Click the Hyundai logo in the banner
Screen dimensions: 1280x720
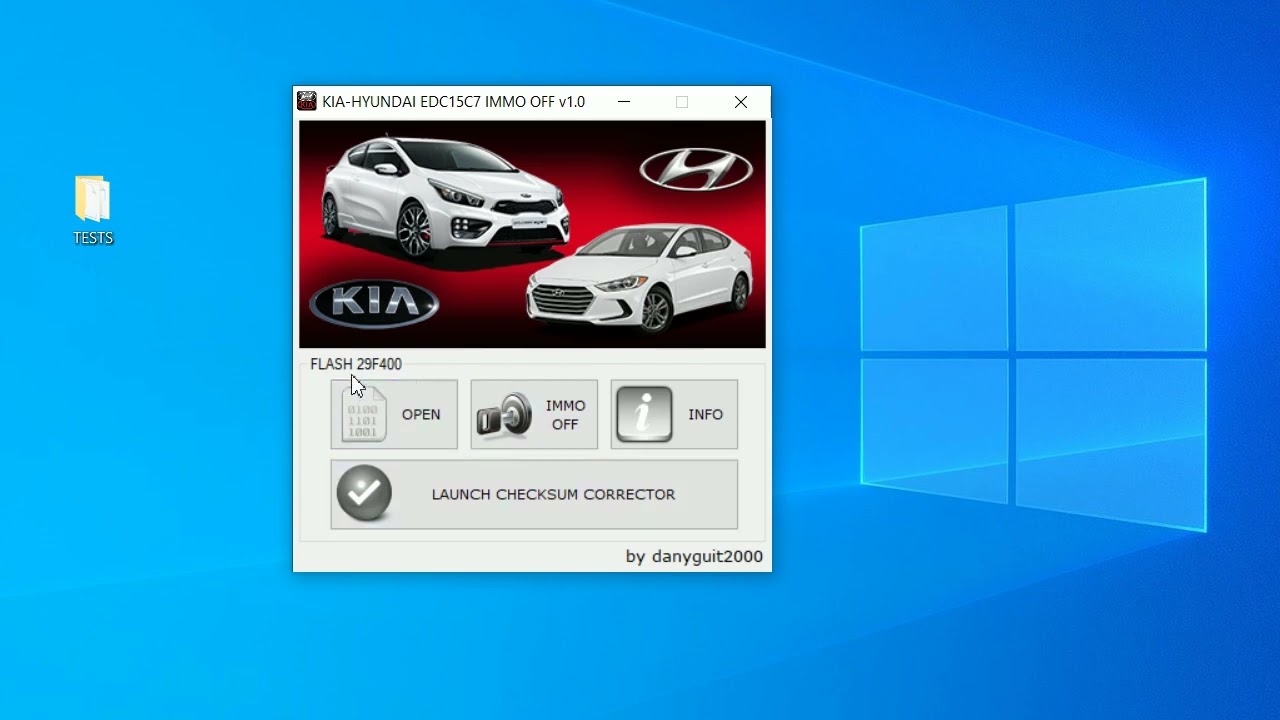pos(696,169)
